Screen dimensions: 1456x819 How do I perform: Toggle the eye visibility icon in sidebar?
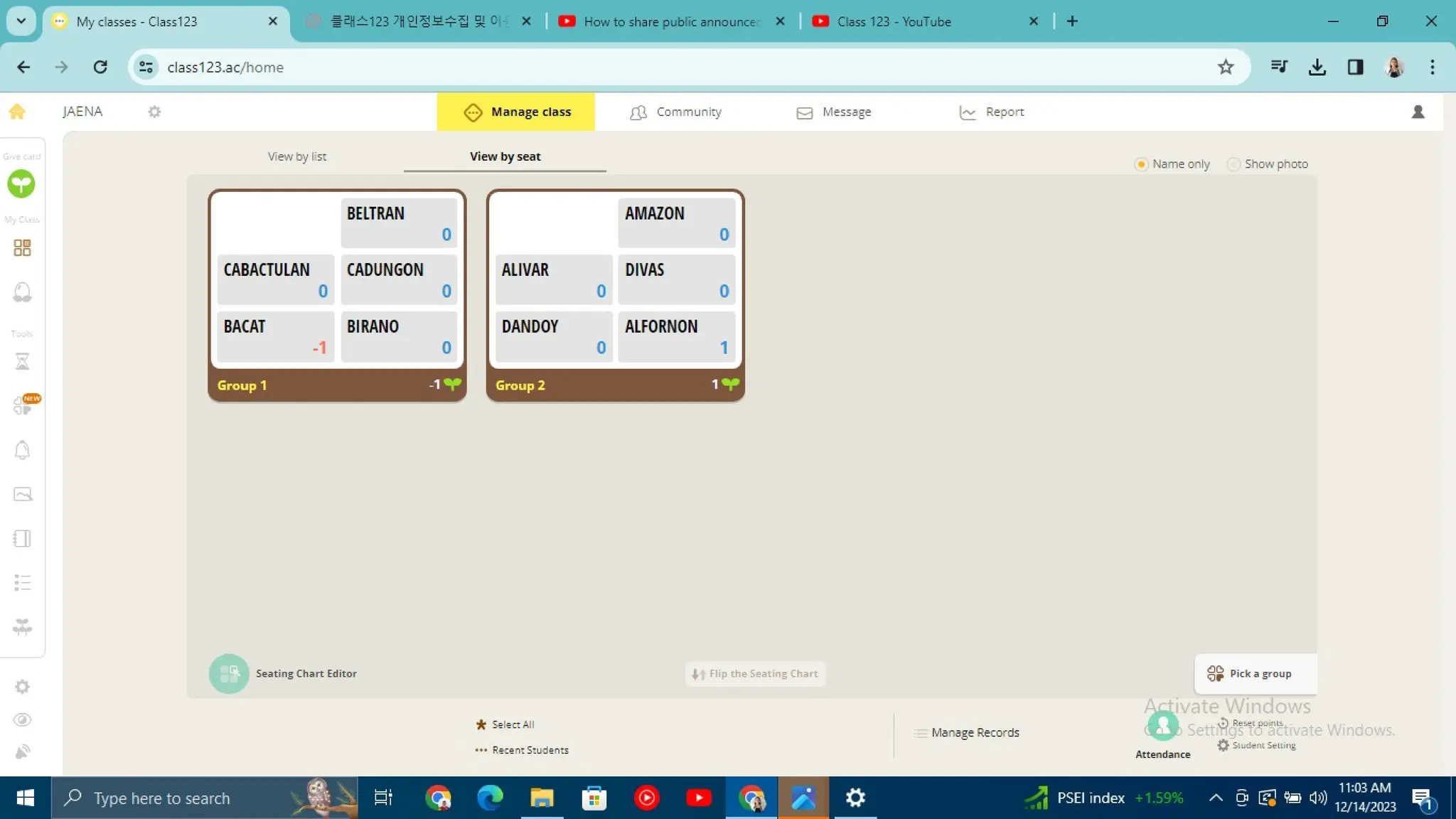click(x=22, y=719)
